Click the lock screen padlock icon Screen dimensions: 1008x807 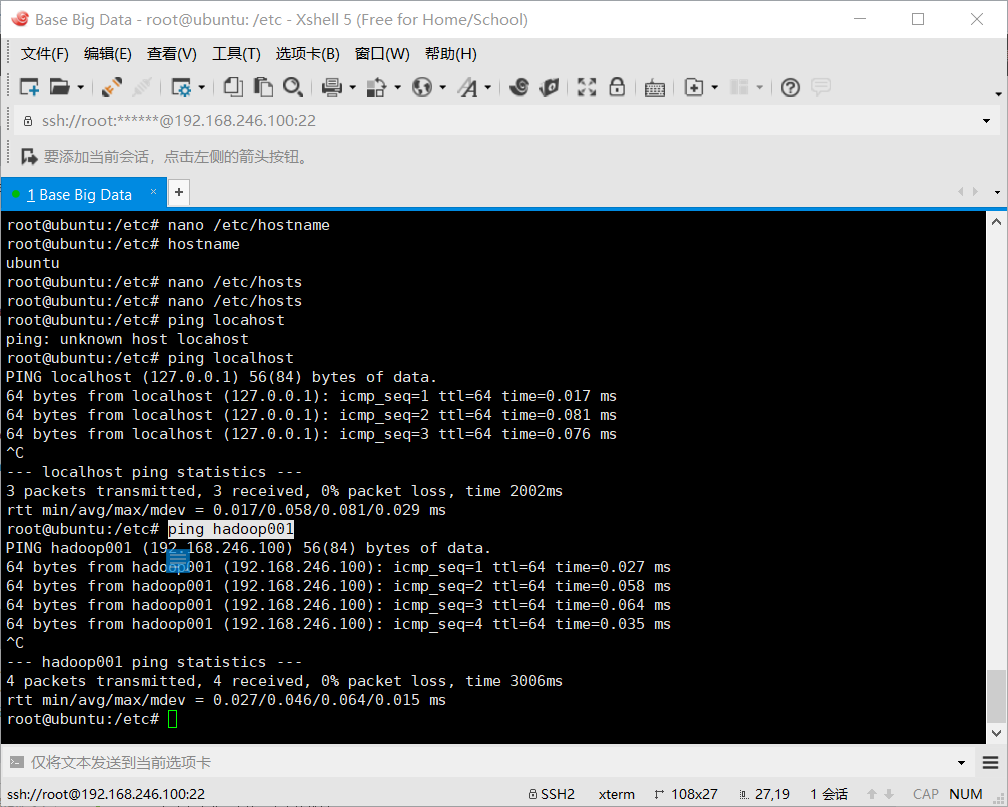pos(617,87)
